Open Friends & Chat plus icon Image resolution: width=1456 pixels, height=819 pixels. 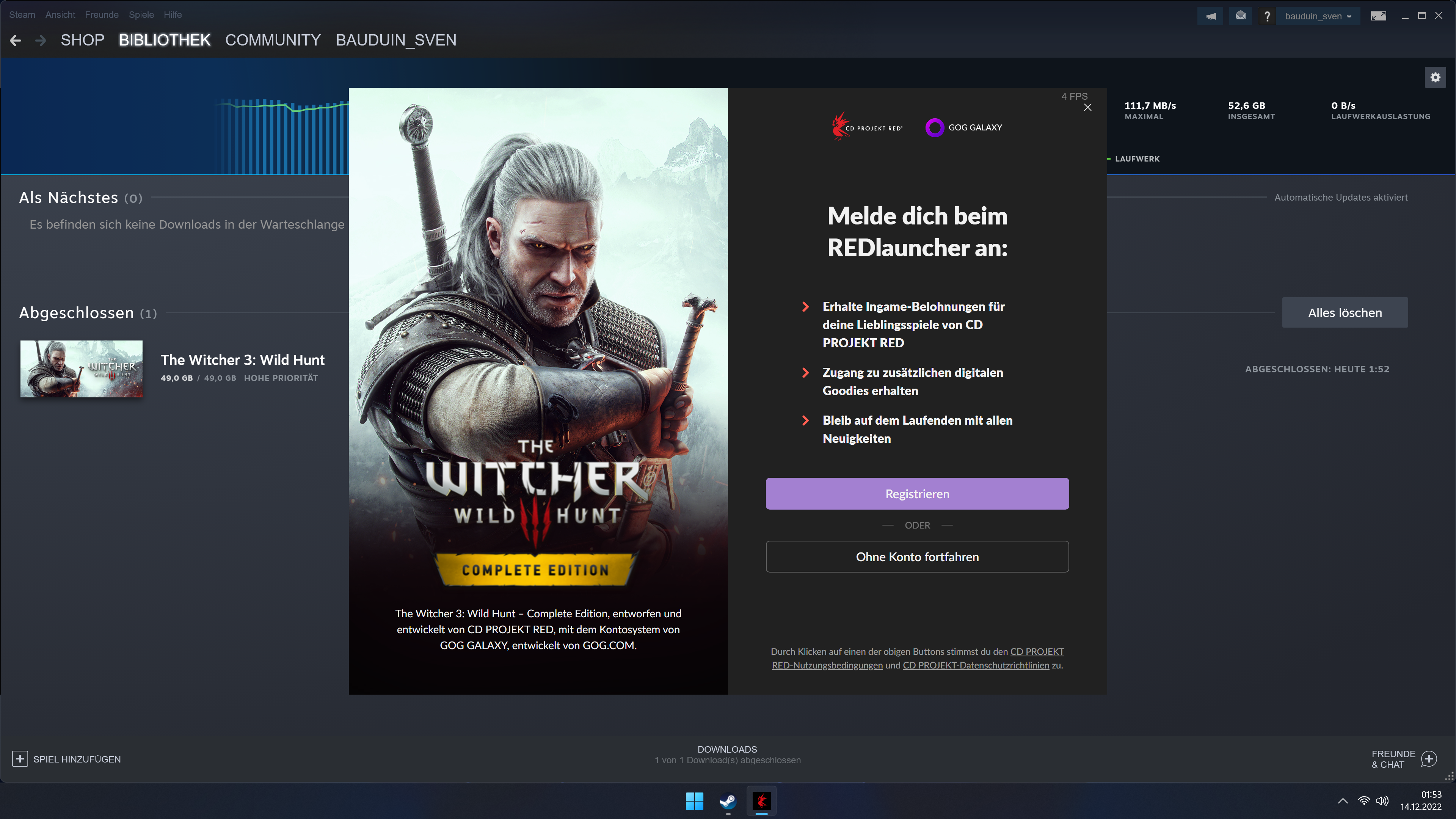tap(1428, 758)
